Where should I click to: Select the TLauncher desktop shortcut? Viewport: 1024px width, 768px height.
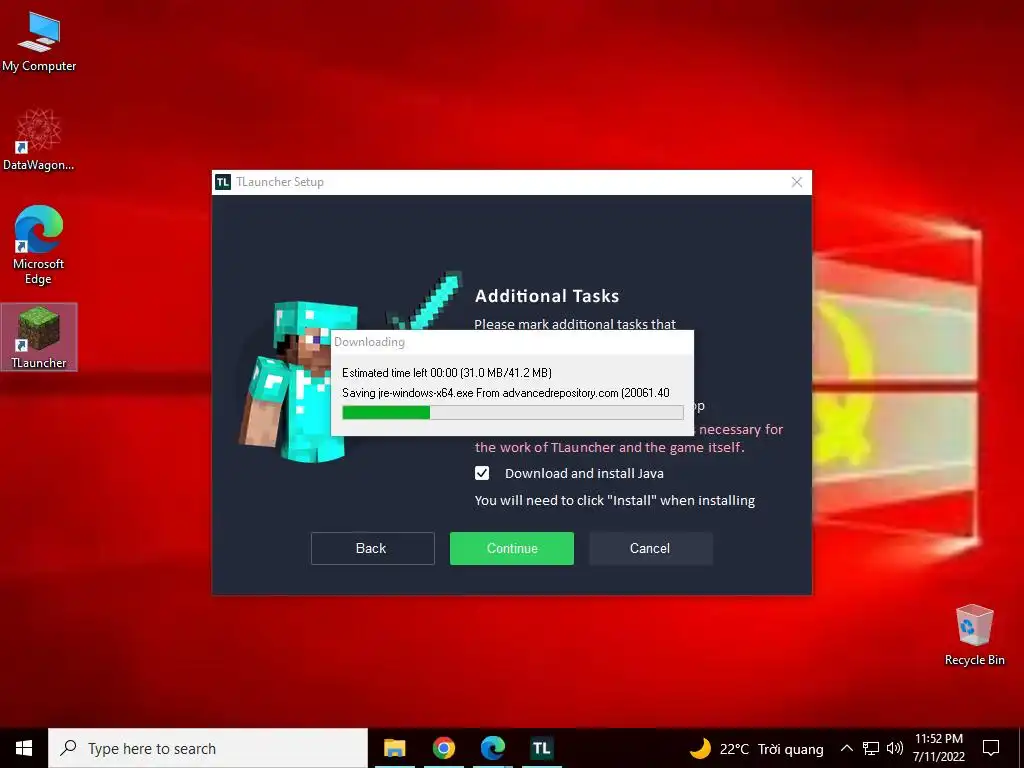tap(39, 337)
